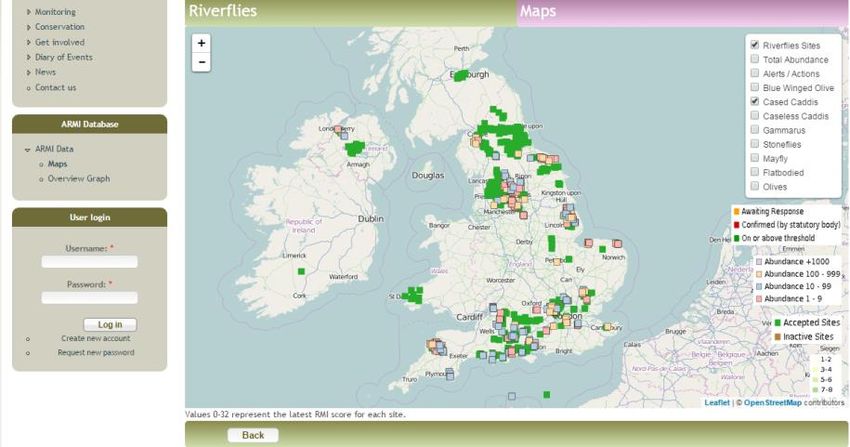
Task: Expand the Diary of Events arrow
Action: point(28,57)
